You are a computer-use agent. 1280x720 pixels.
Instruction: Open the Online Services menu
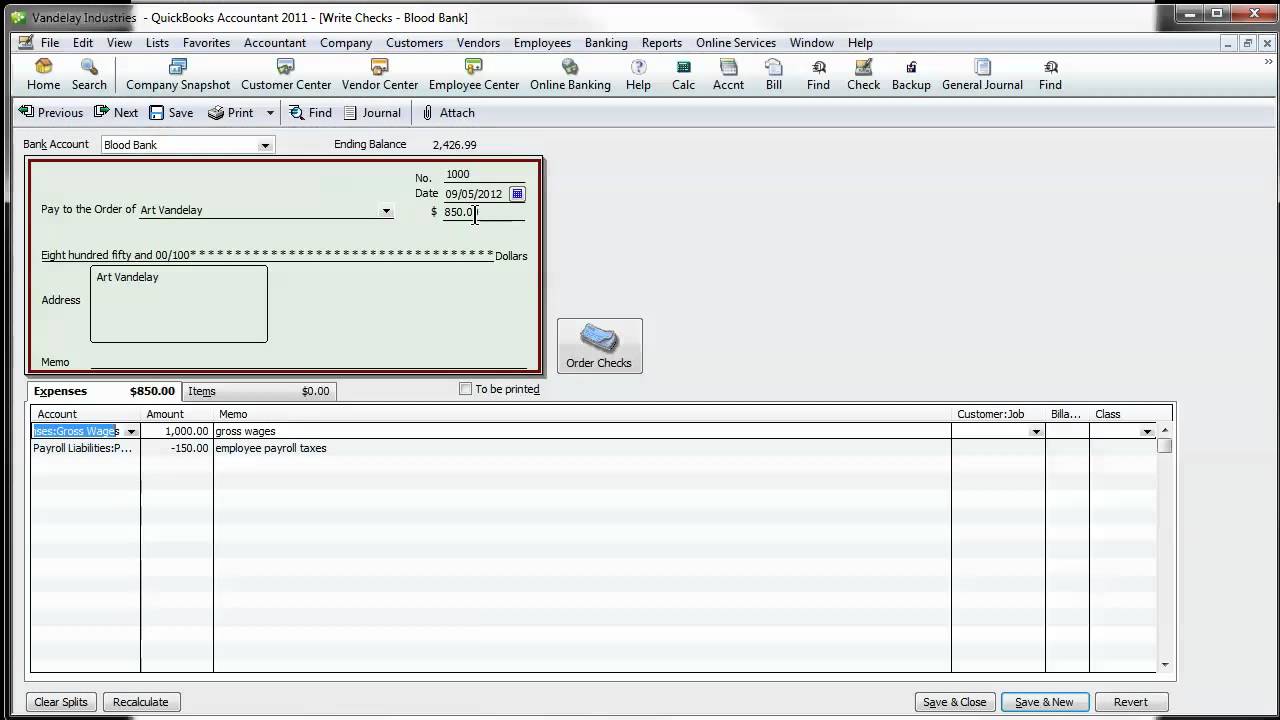point(736,43)
